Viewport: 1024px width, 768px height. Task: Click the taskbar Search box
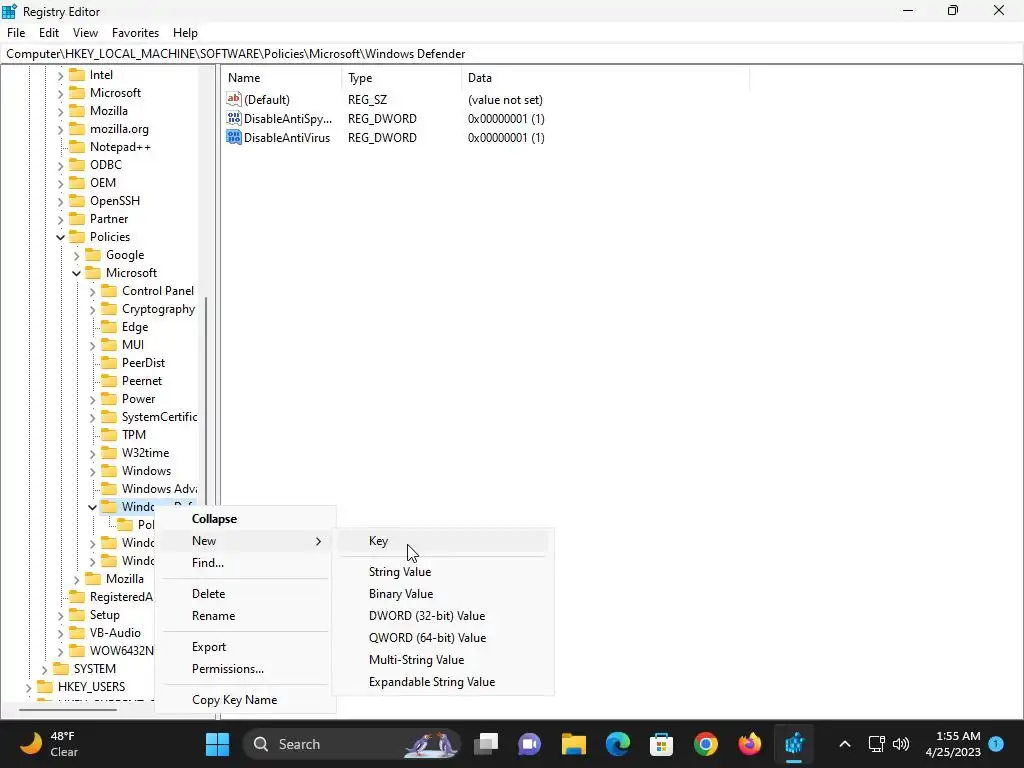pos(351,744)
